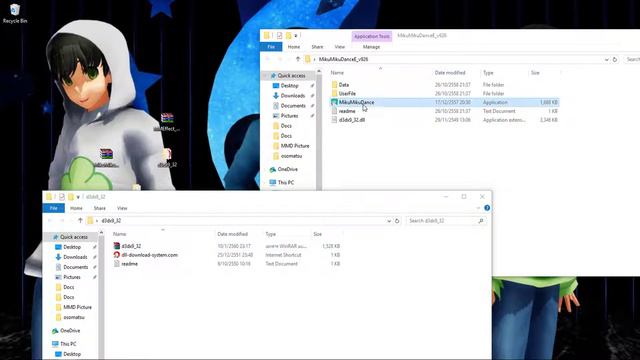Expand address history dropdown in the MikuMikuDance window
The height and width of the screenshot is (360, 640).
click(x=607, y=60)
